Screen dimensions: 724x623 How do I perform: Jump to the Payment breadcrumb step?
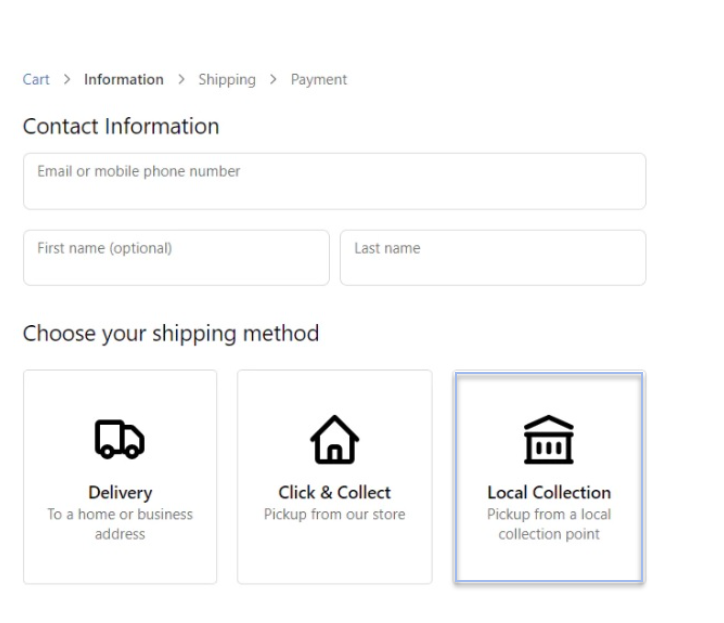click(319, 80)
